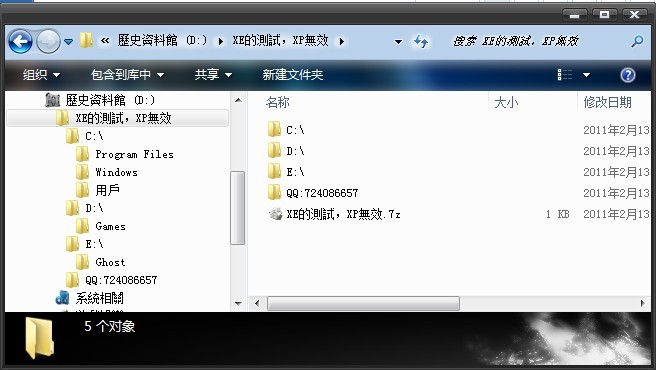Sort by 大小 column header

(506, 102)
